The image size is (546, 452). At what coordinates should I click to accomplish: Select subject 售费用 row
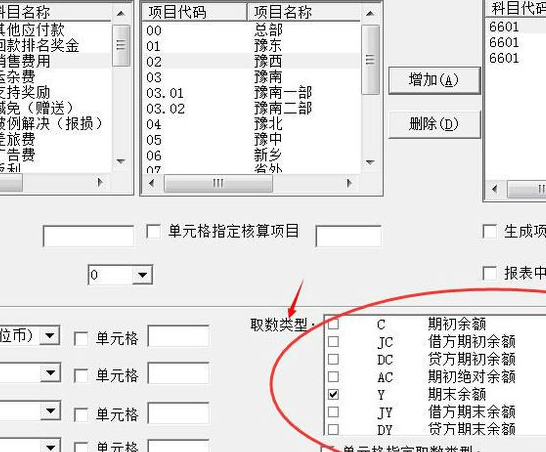pyautogui.click(x=55, y=62)
